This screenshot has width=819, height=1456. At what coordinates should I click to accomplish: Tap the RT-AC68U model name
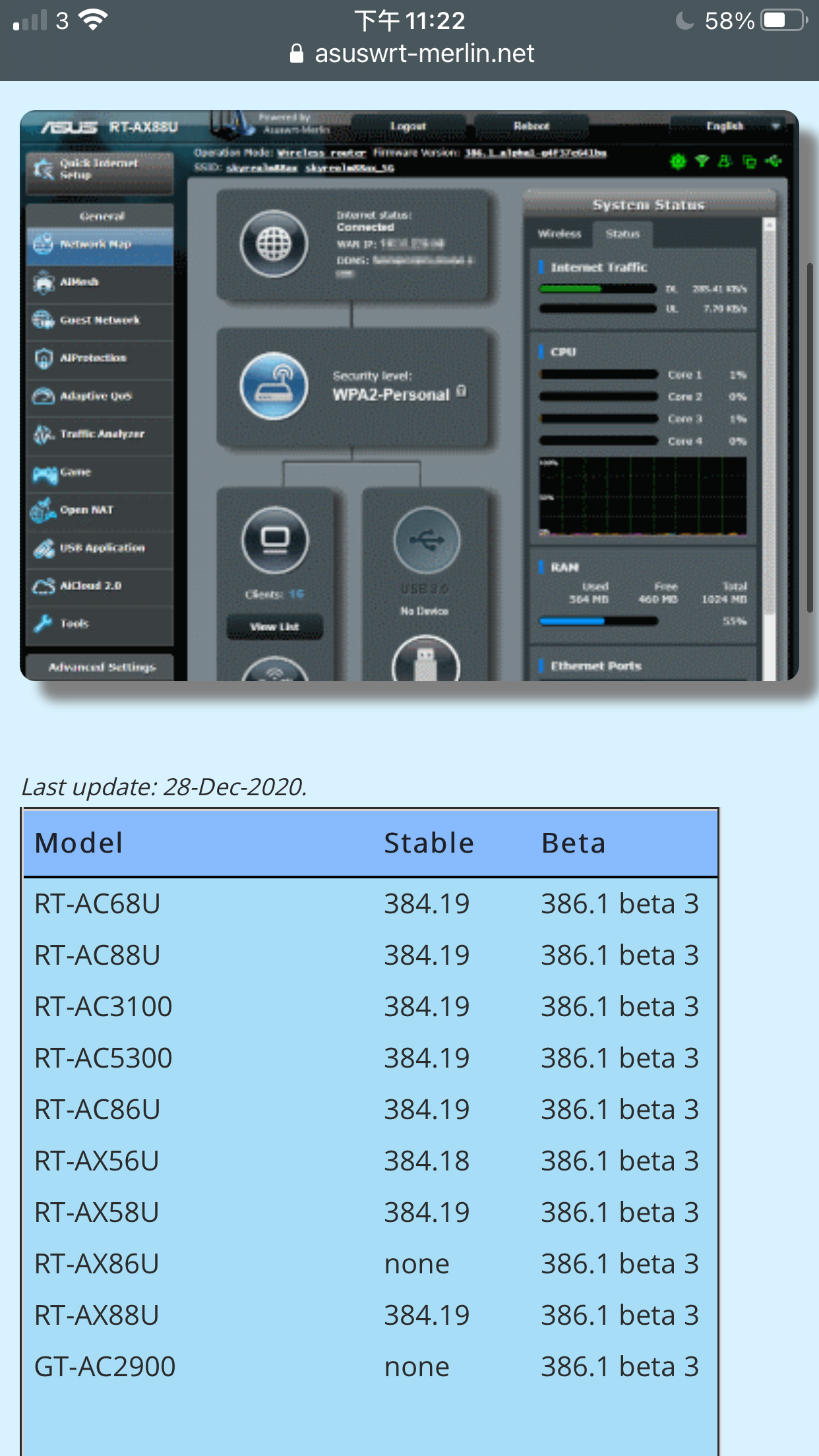pyautogui.click(x=98, y=904)
